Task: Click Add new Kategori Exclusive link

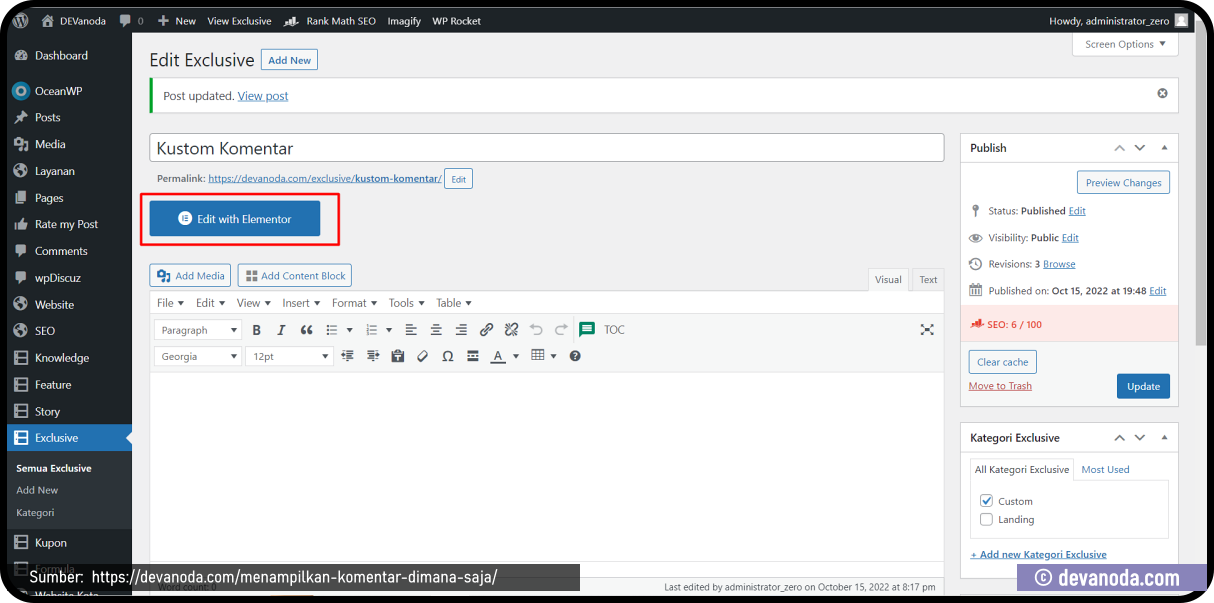Action: (x=1039, y=554)
